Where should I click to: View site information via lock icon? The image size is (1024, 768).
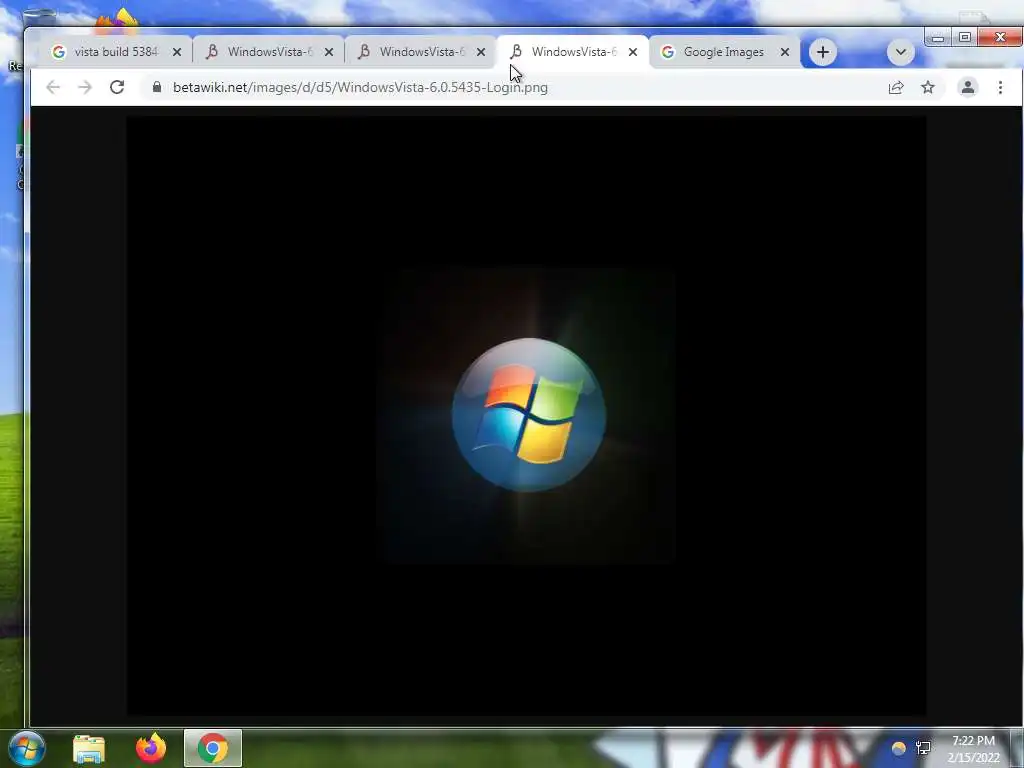coord(157,87)
